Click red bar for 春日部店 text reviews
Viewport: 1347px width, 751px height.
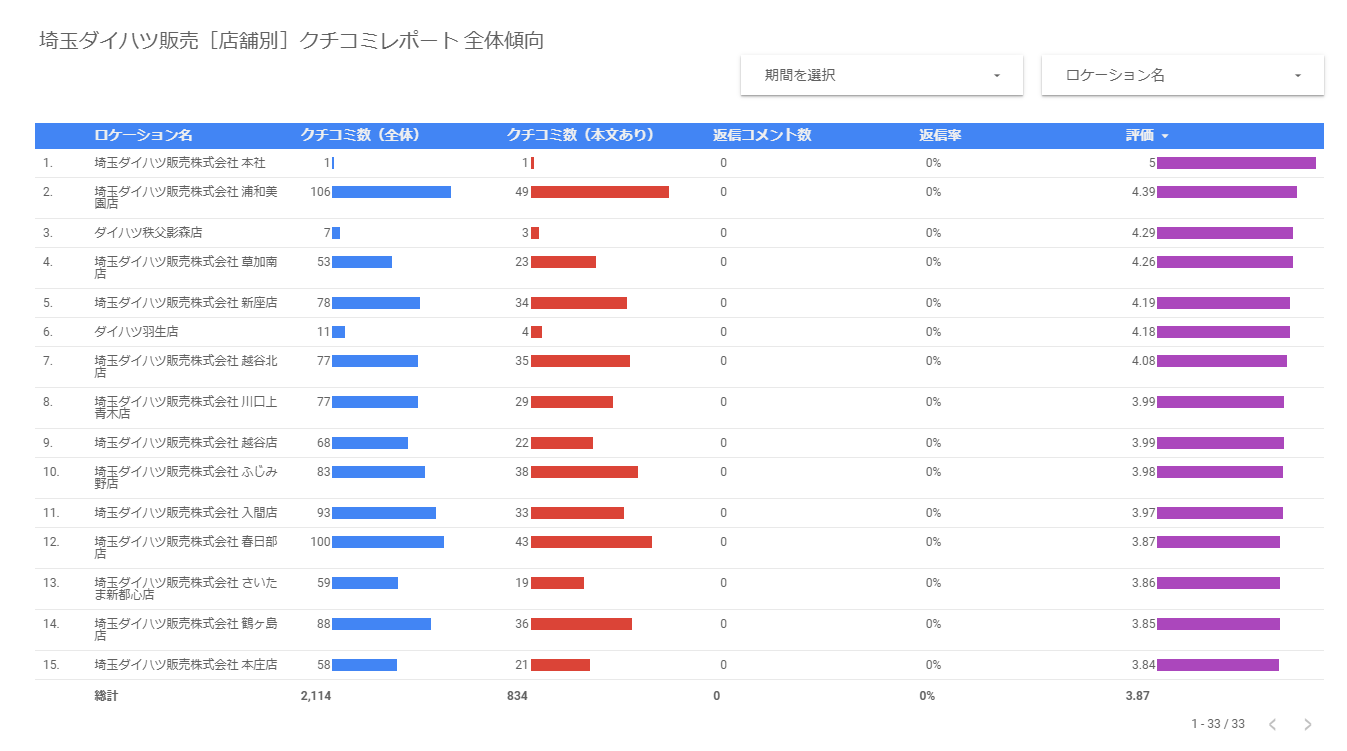[591, 542]
